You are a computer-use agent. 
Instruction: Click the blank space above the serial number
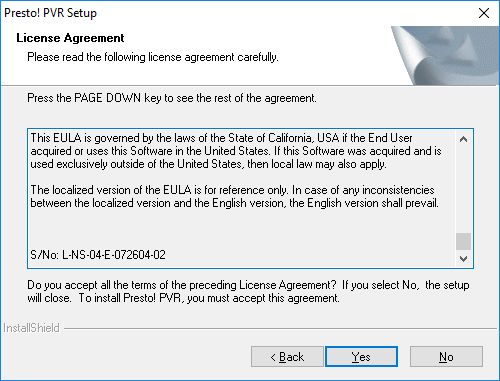pos(240,229)
